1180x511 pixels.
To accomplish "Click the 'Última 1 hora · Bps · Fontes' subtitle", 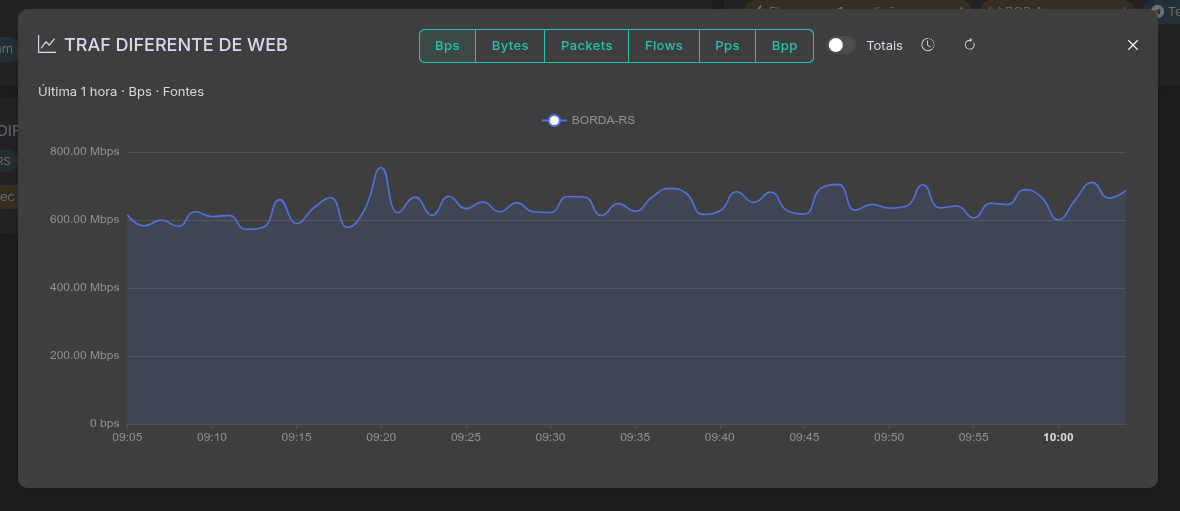I will coord(121,92).
